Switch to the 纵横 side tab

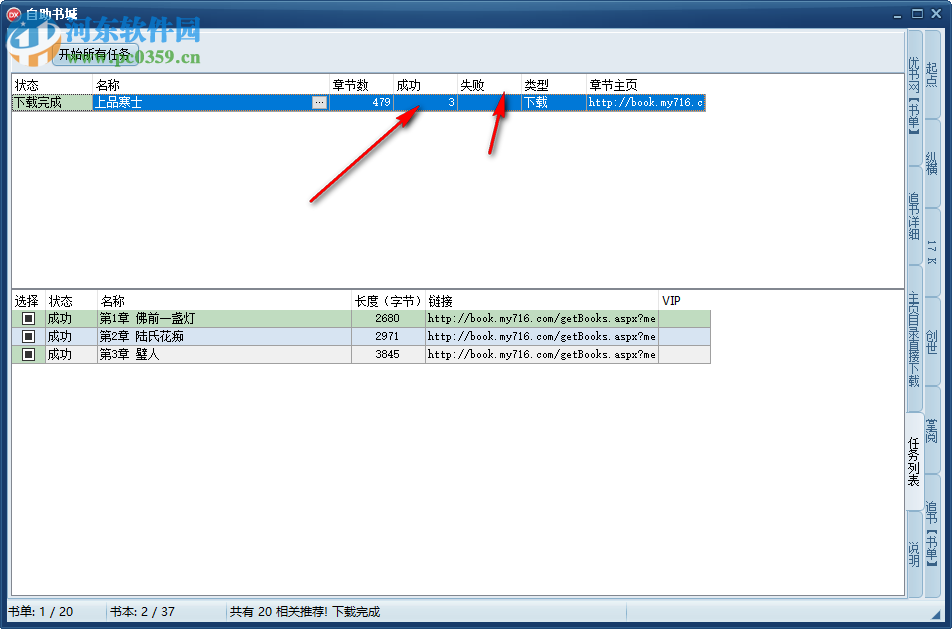coord(932,163)
